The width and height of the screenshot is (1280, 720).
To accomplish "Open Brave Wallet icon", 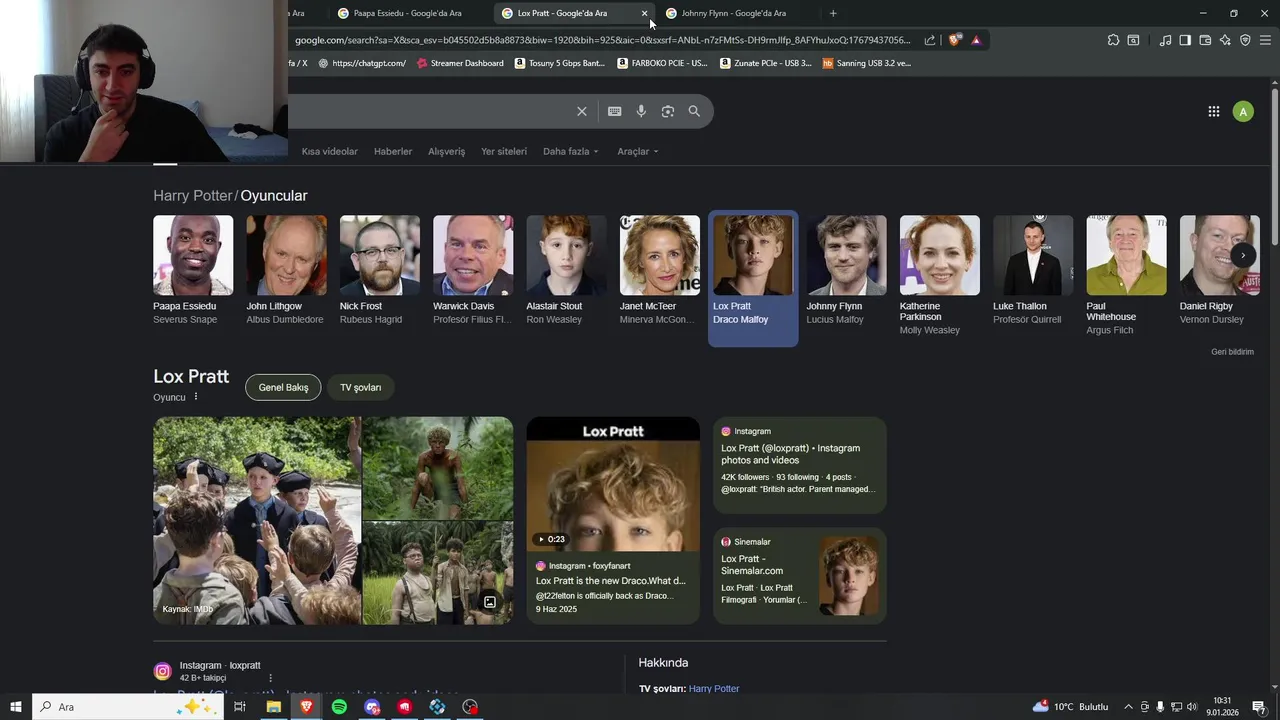I will (1205, 40).
